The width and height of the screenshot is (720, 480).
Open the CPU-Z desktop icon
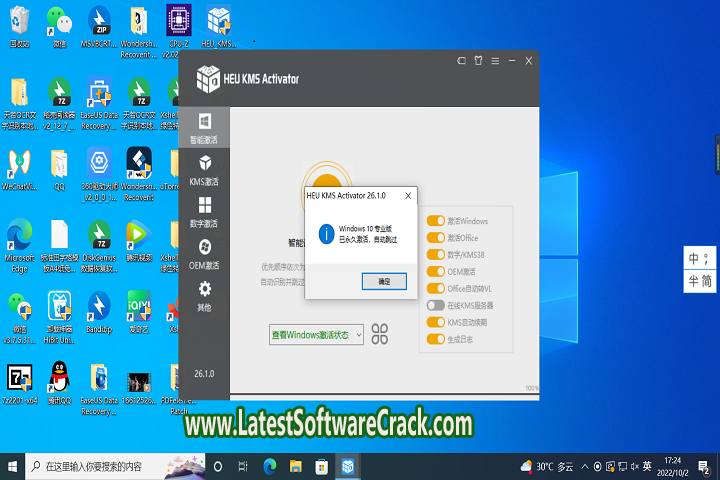(176, 25)
